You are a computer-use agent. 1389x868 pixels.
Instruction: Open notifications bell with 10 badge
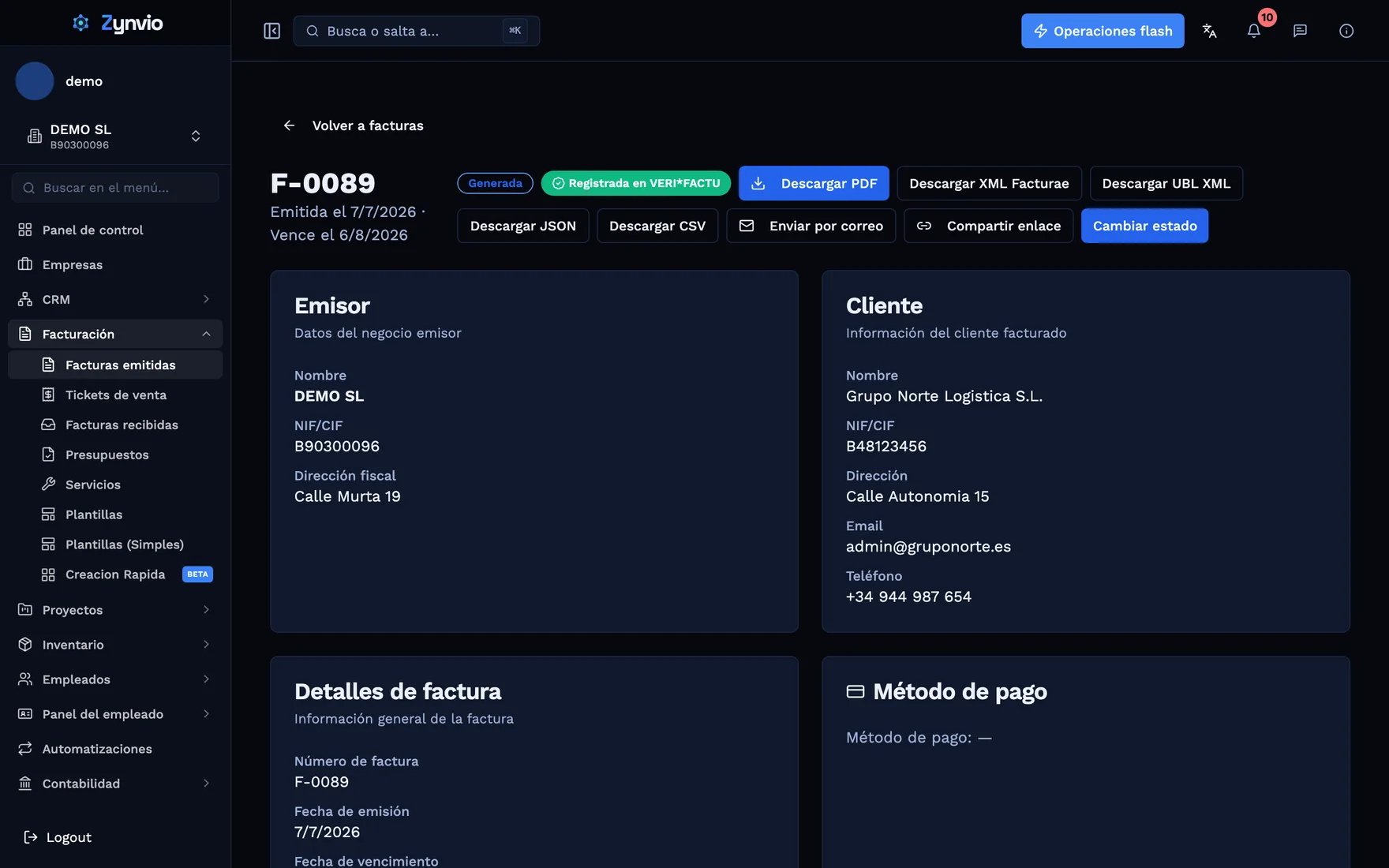click(x=1254, y=31)
